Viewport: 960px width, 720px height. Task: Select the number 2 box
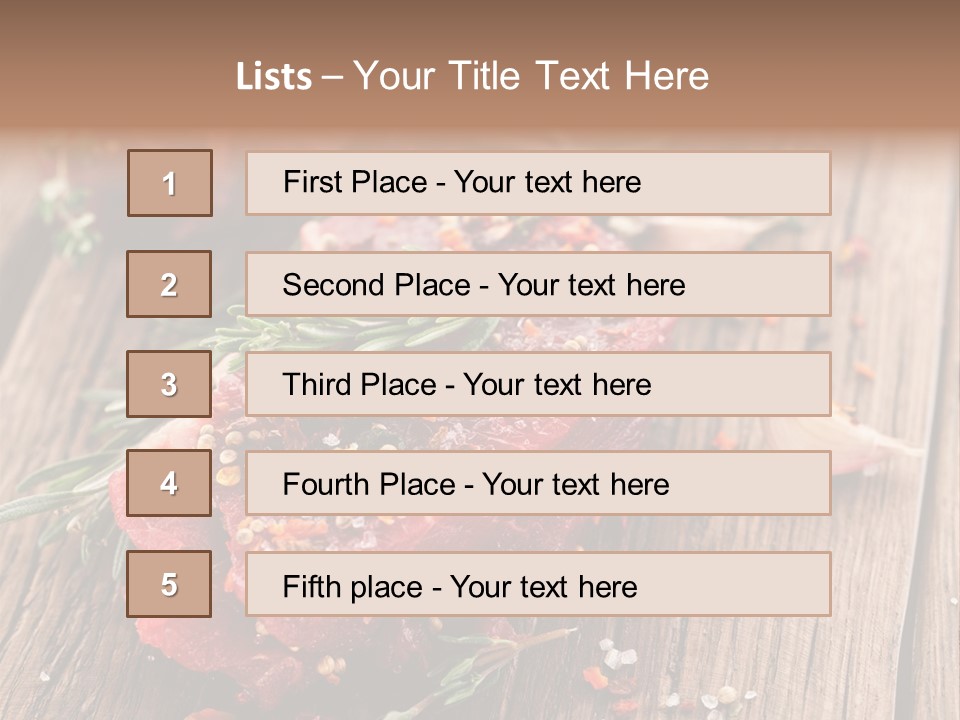click(169, 284)
